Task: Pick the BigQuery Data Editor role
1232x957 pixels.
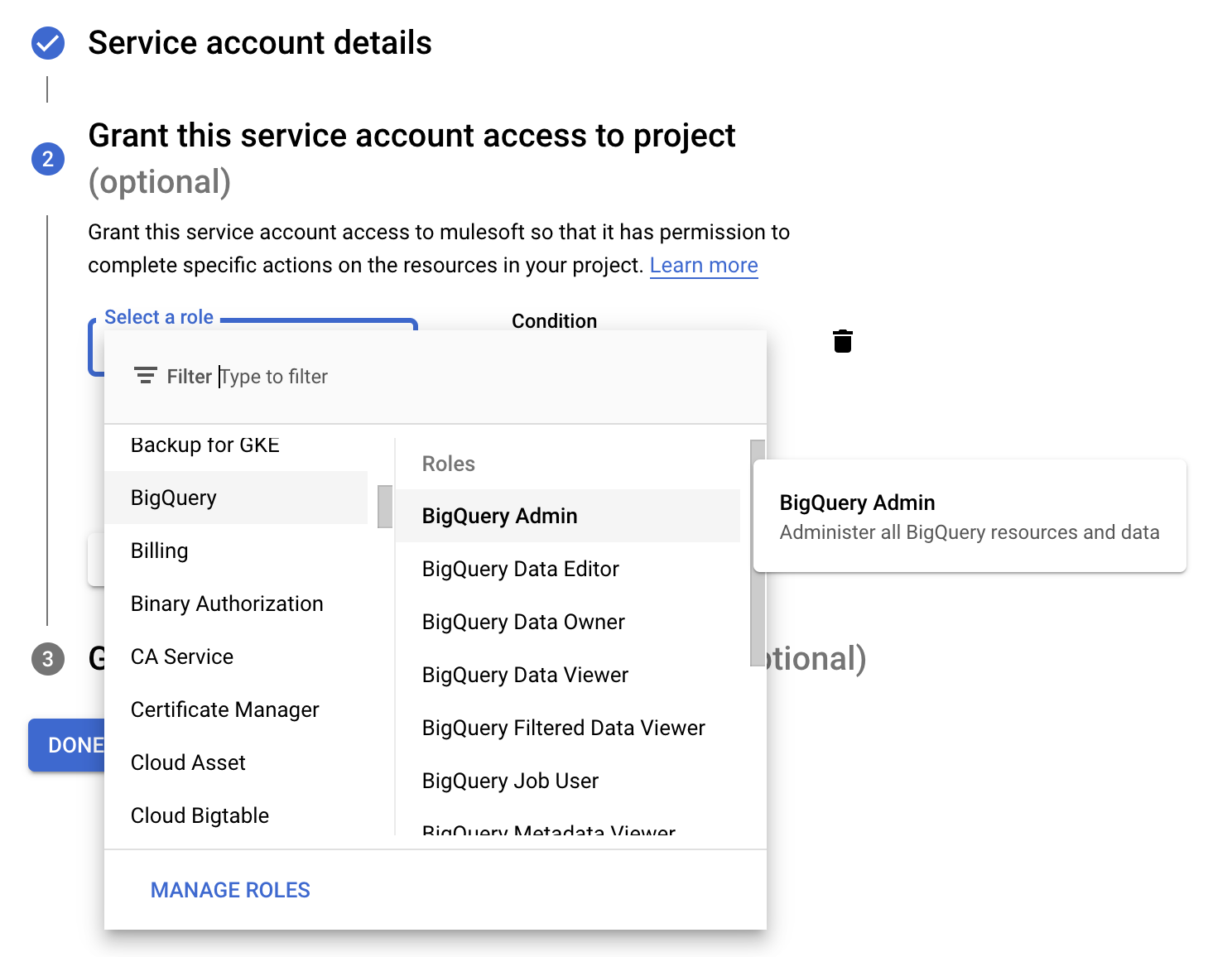Action: (521, 569)
